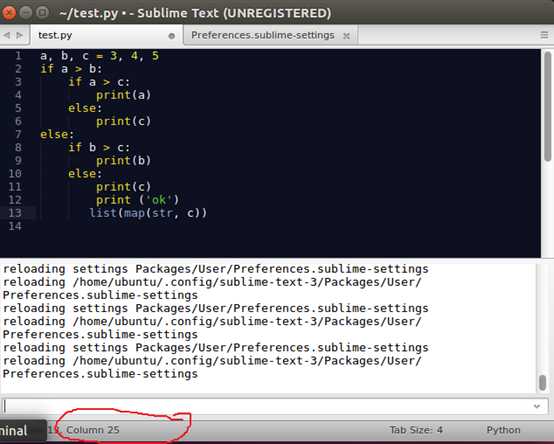The image size is (554, 444).
Task: Click the line a, b, c = 3, 4, 5
Action: click(x=99, y=56)
